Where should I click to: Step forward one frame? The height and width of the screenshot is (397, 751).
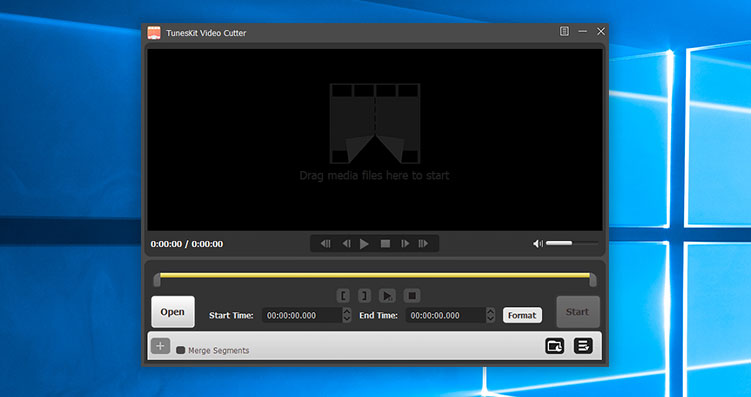tap(405, 244)
